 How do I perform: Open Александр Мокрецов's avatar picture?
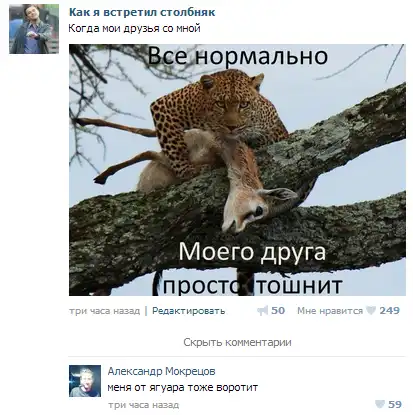85,381
